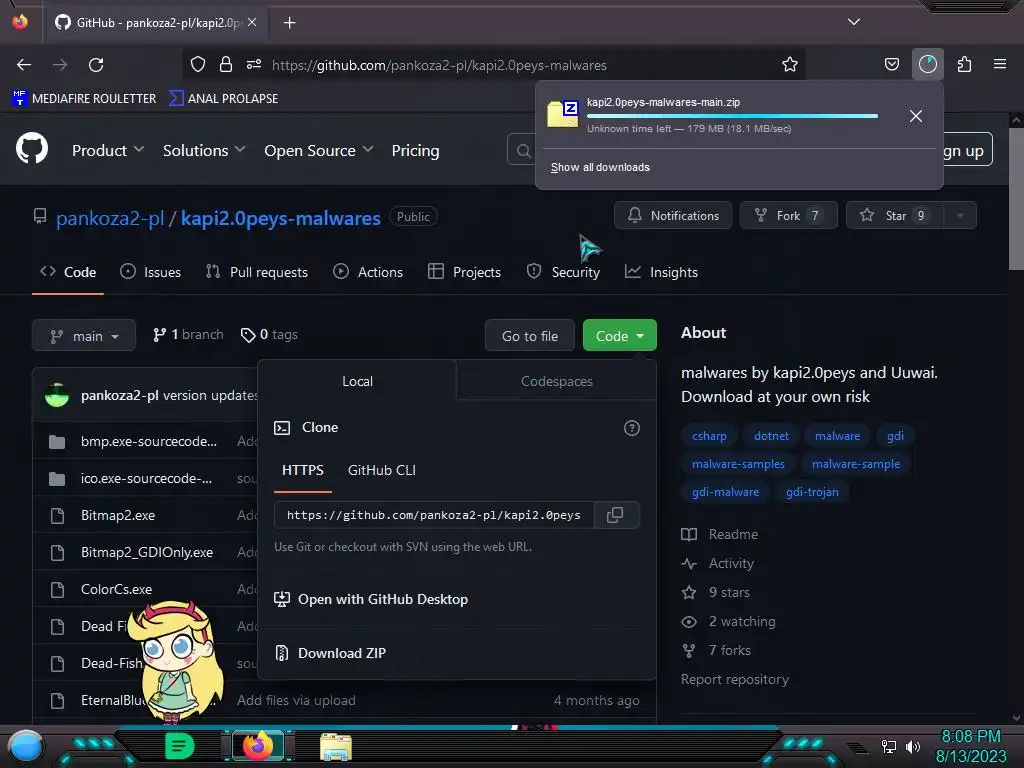Open the main branch selector
Image resolution: width=1024 pixels, height=768 pixels.
coord(84,336)
